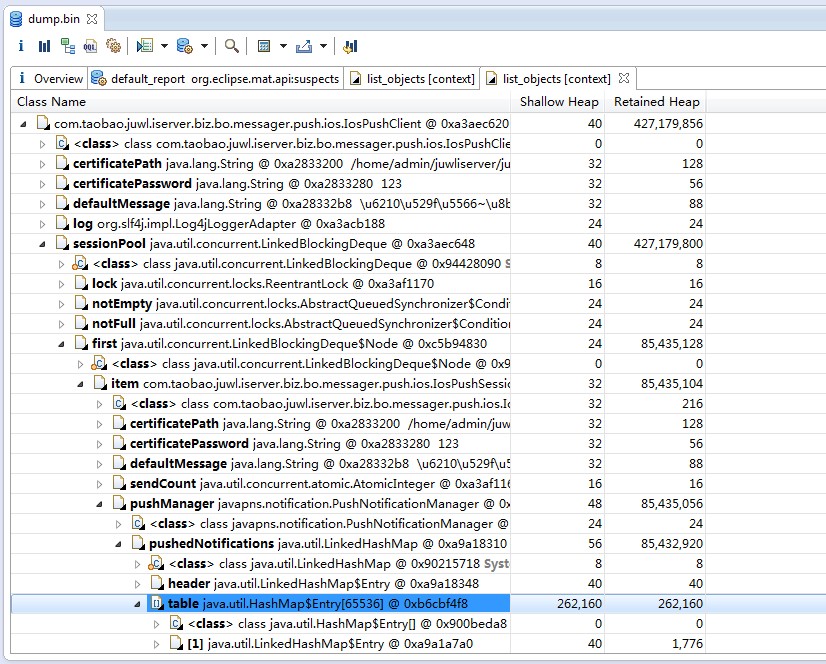Expand the [1] LinkedHashMap$Entry @ 0xa9a1a7a0 node

156,645
